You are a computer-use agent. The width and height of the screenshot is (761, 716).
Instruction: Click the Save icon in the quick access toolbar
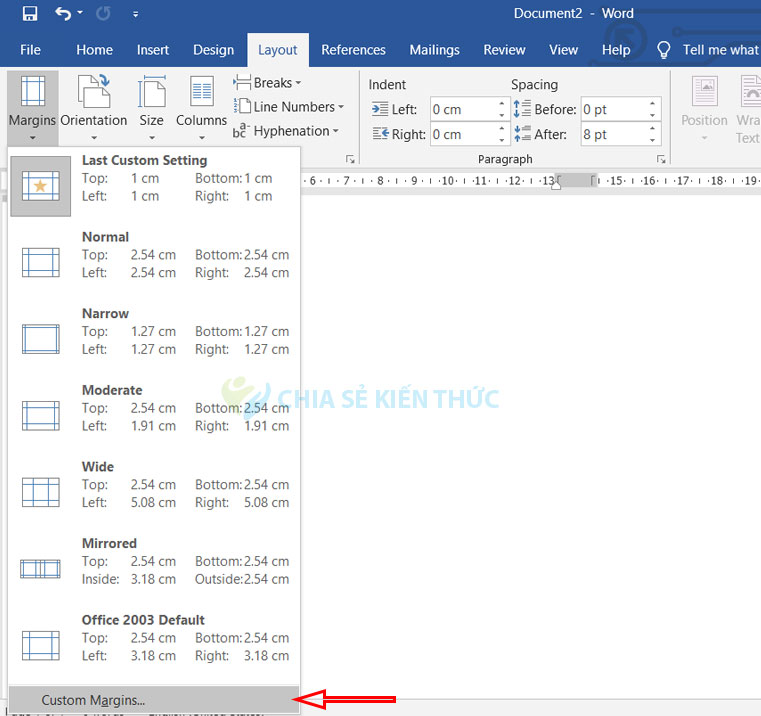tap(30, 14)
